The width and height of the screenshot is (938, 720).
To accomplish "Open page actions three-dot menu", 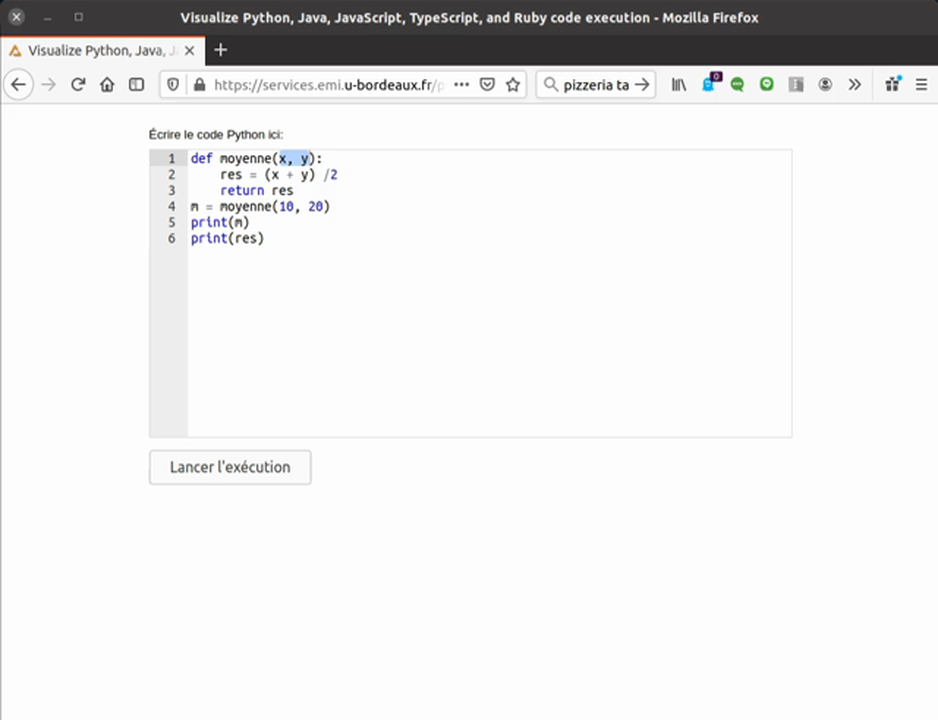I will tap(461, 85).
